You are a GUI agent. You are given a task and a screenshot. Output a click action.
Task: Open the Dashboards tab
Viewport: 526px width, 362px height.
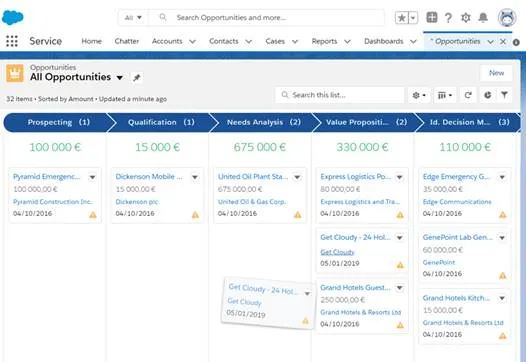[x=384, y=41]
